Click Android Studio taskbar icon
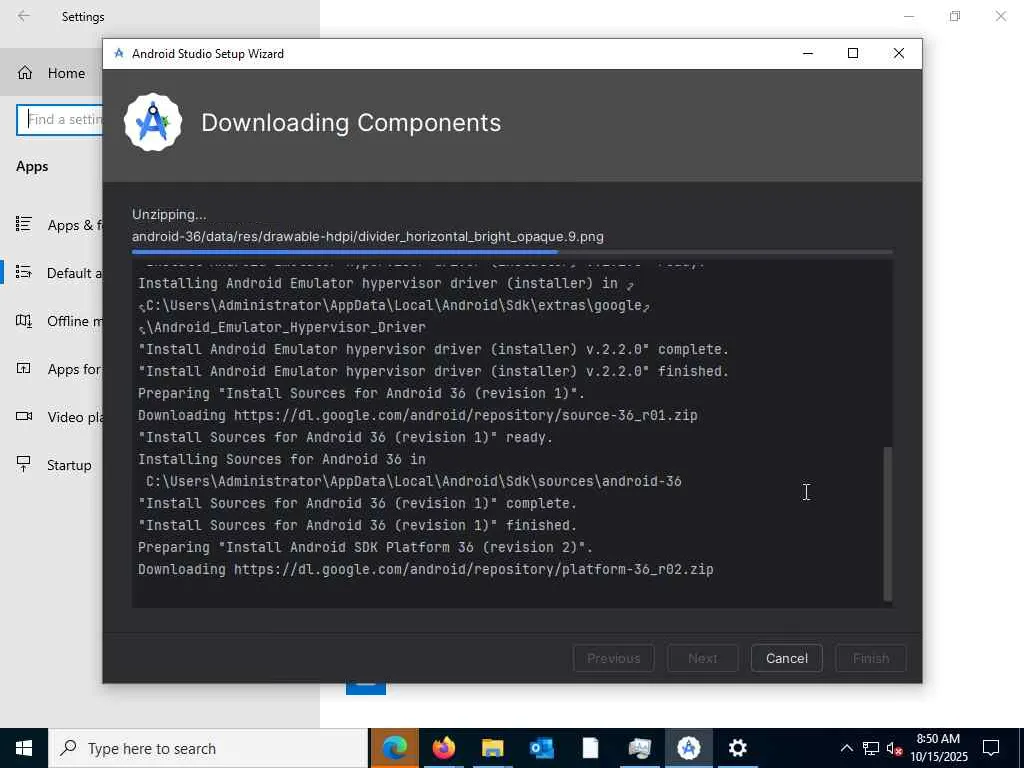Screen dimensions: 1024x768 (x=688, y=748)
